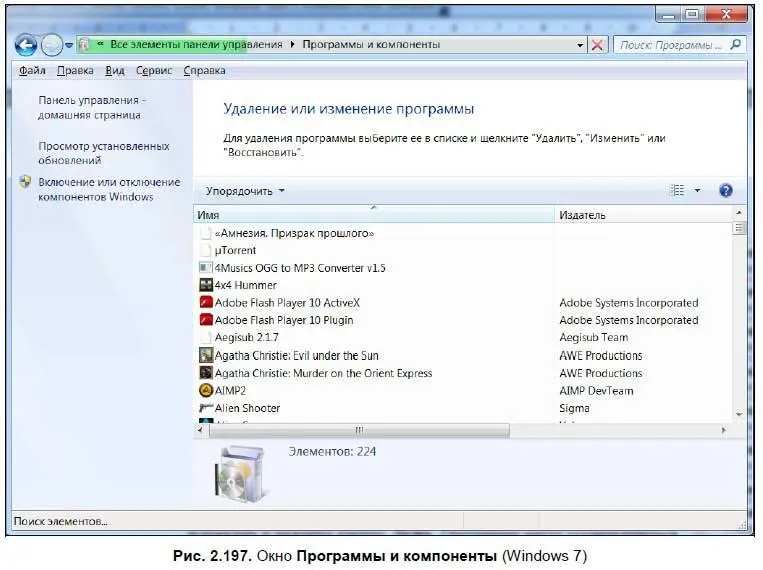Select 'Adobe Flash Player 10 ActiveX'
Image resolution: width=763 pixels, height=570 pixels.
[x=287, y=303]
